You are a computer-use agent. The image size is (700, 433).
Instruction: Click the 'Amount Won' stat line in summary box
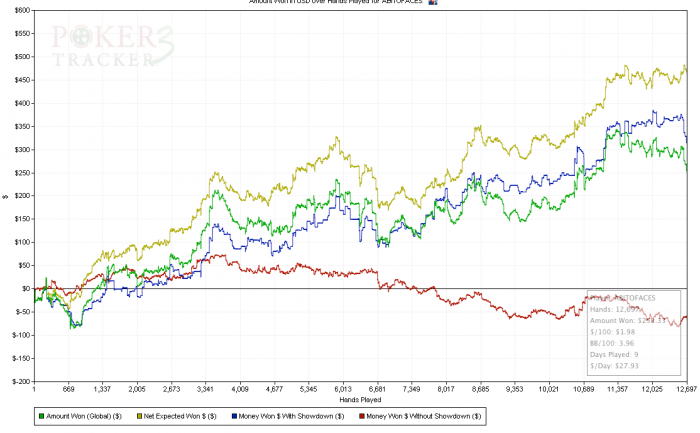click(x=628, y=321)
